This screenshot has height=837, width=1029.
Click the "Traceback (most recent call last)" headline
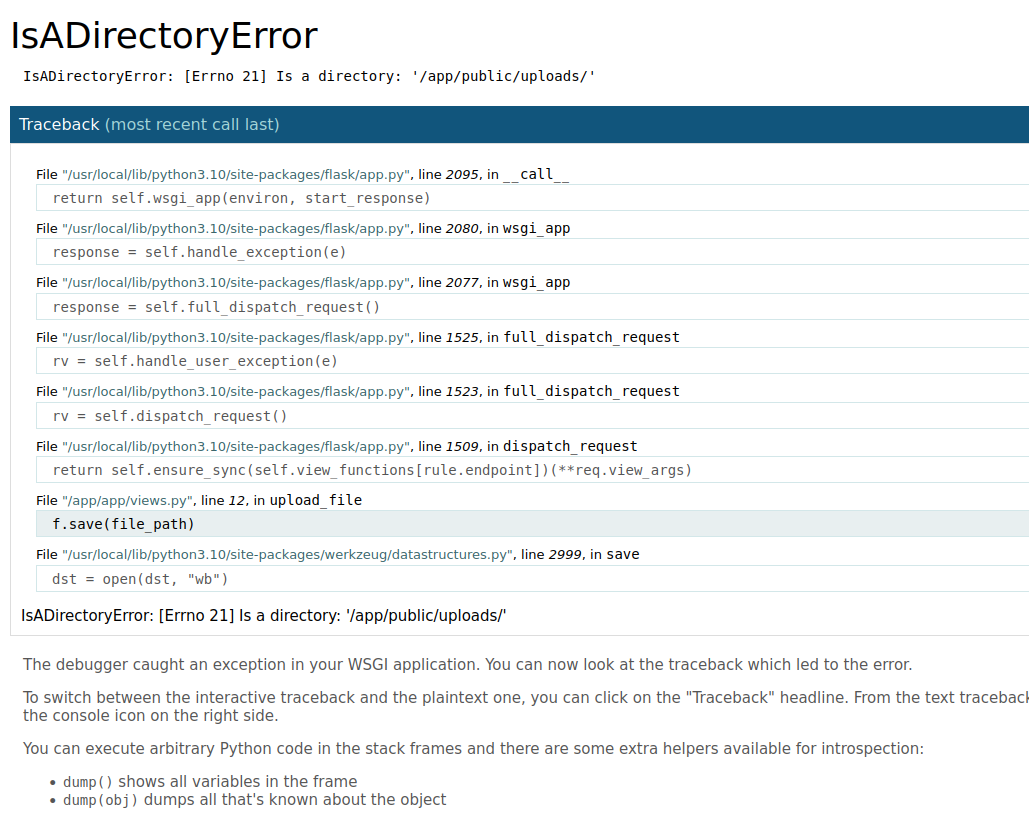[149, 125]
